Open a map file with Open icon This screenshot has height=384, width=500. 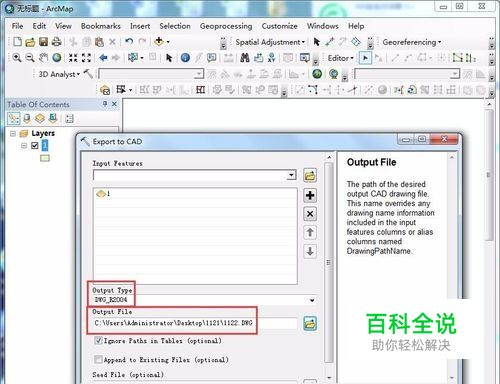pyautogui.click(x=30, y=42)
